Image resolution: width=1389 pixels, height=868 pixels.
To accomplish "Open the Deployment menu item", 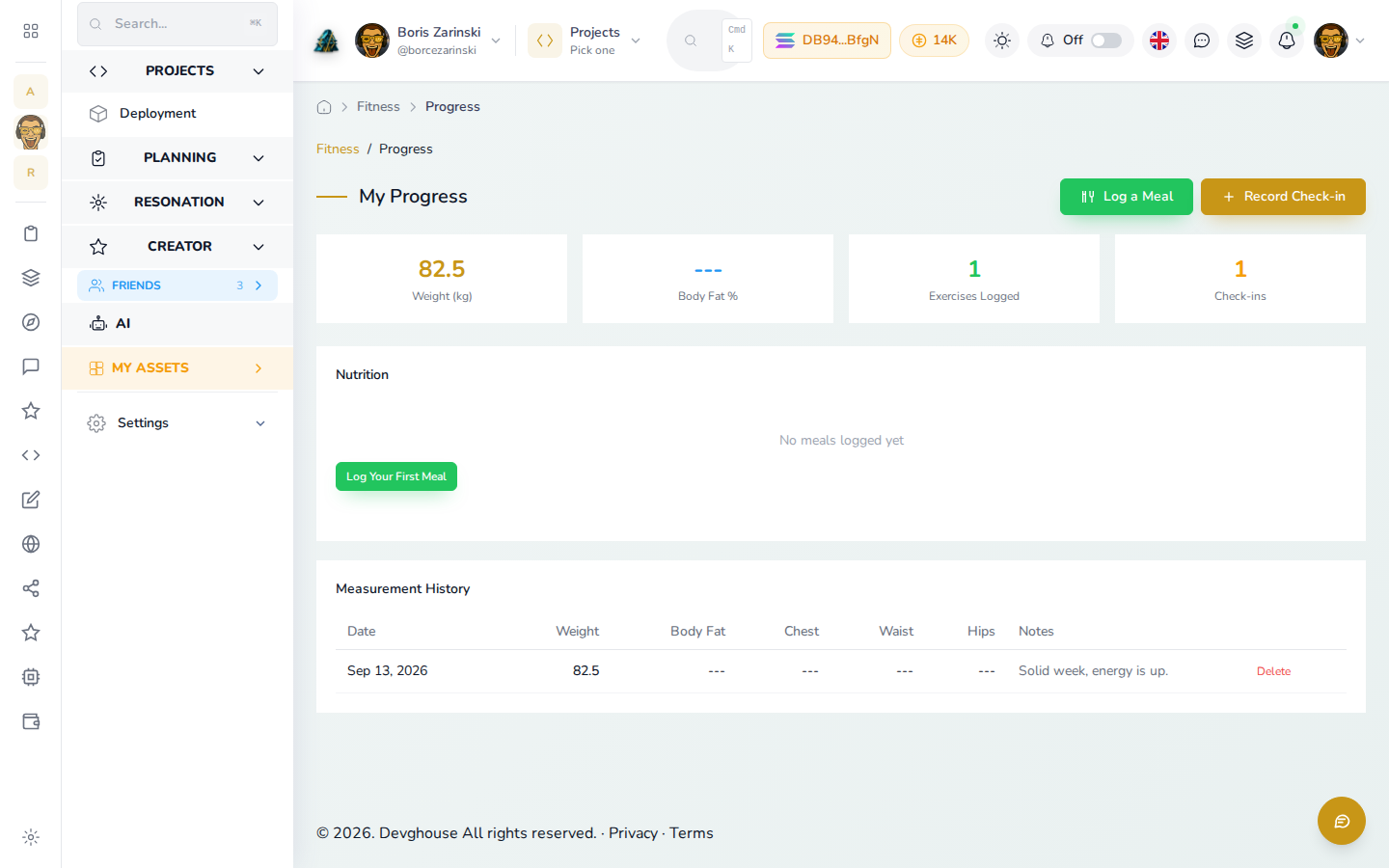I will tap(177, 113).
